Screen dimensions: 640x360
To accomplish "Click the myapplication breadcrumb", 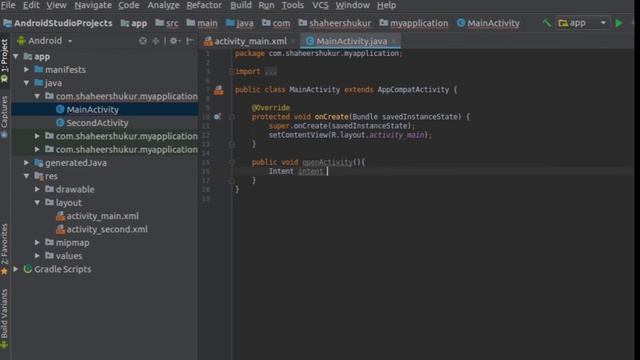I will click(x=413, y=23).
